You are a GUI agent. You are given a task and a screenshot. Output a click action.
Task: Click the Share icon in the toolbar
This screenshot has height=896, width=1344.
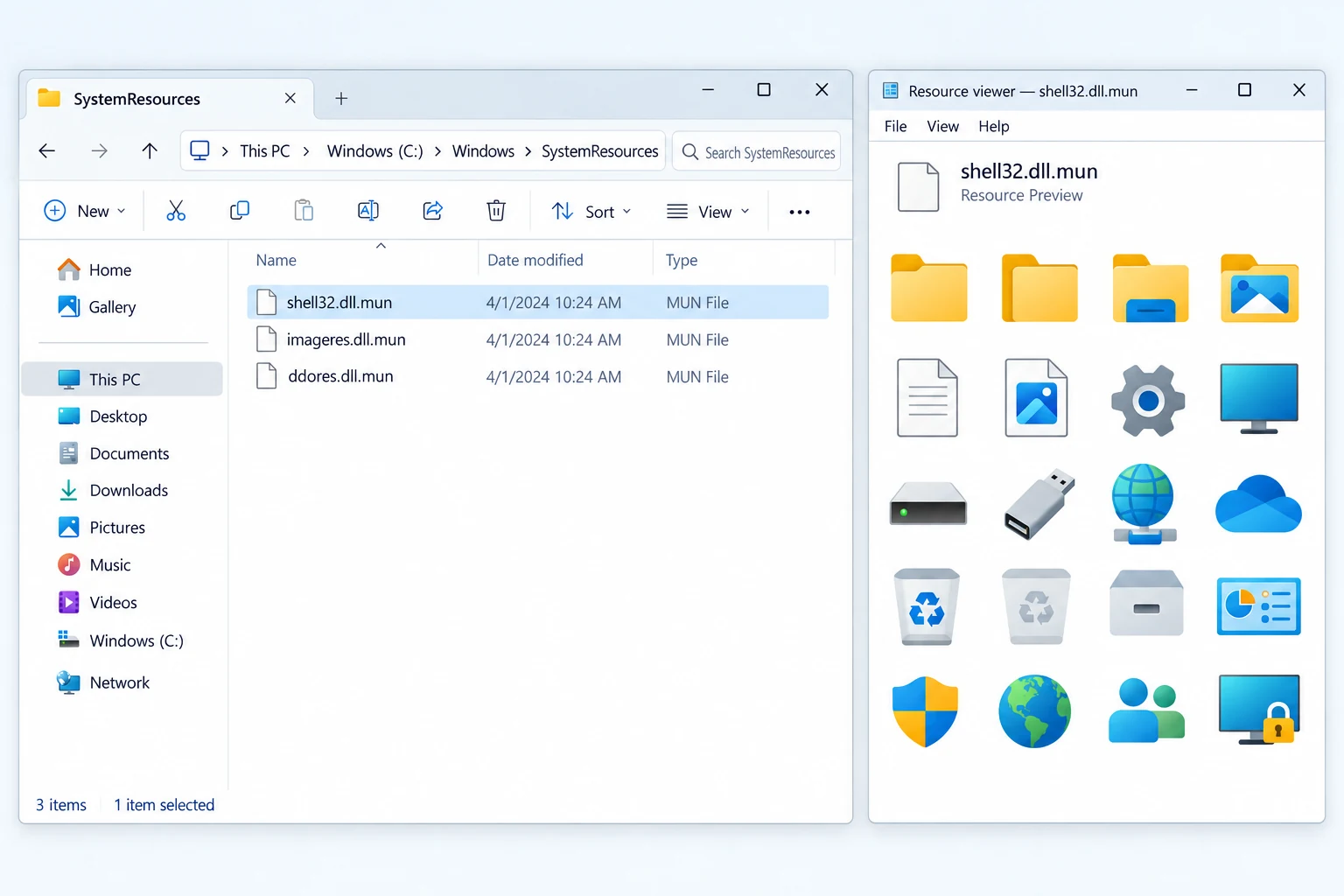433,211
